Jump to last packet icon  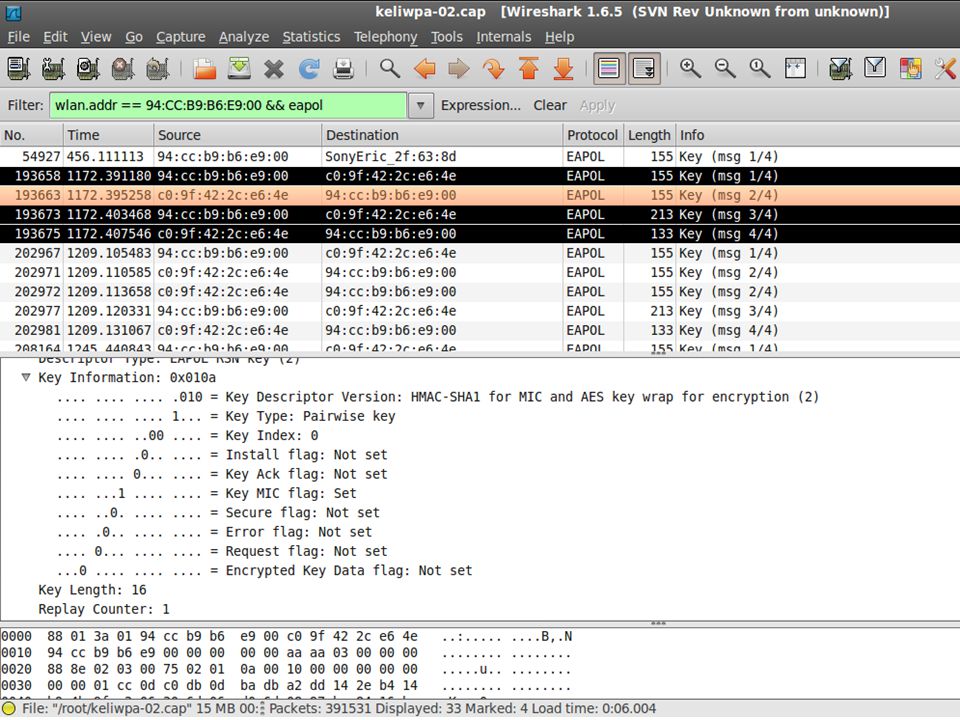point(563,68)
